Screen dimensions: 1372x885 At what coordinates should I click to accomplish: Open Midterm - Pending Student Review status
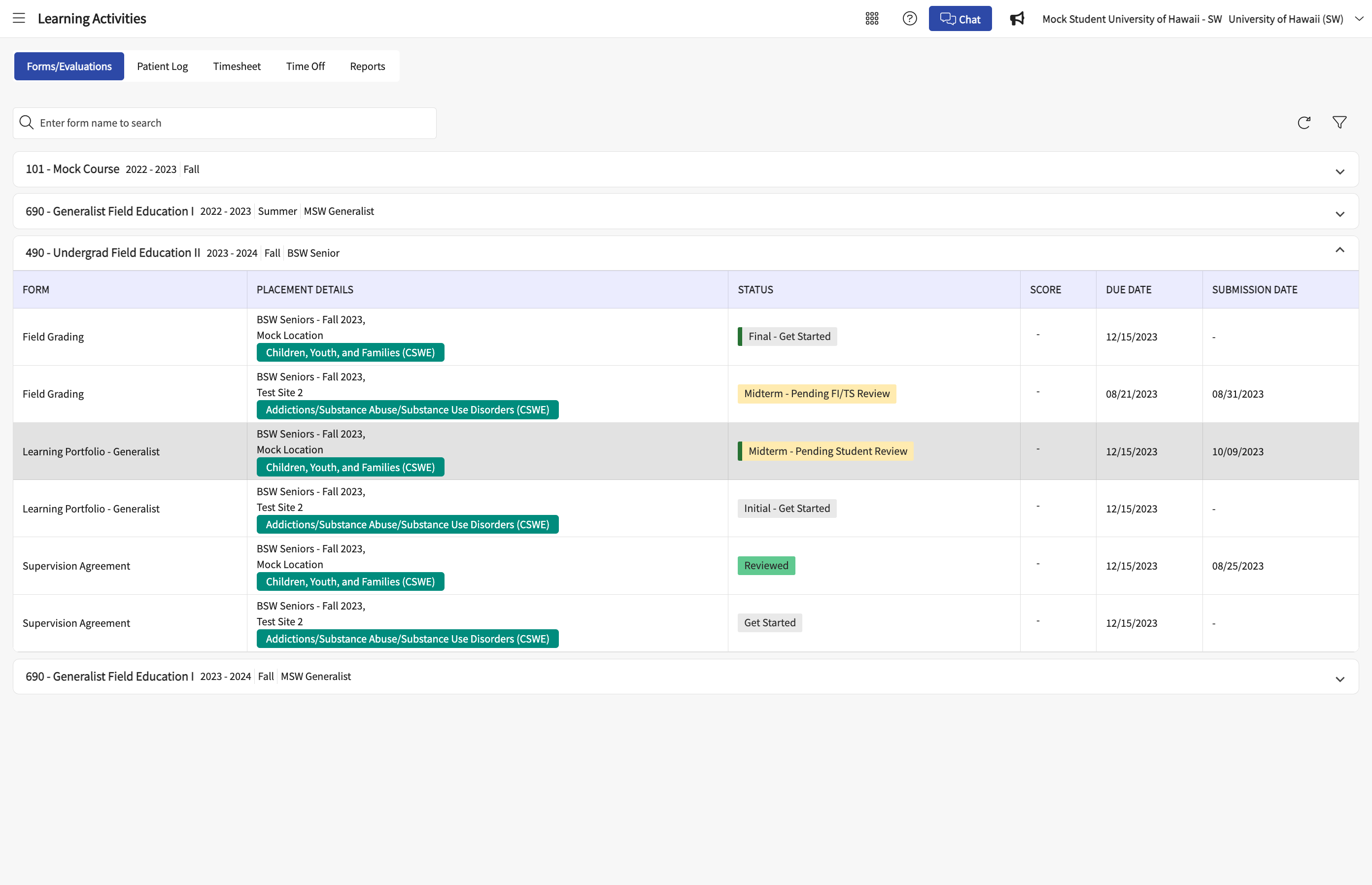click(826, 451)
